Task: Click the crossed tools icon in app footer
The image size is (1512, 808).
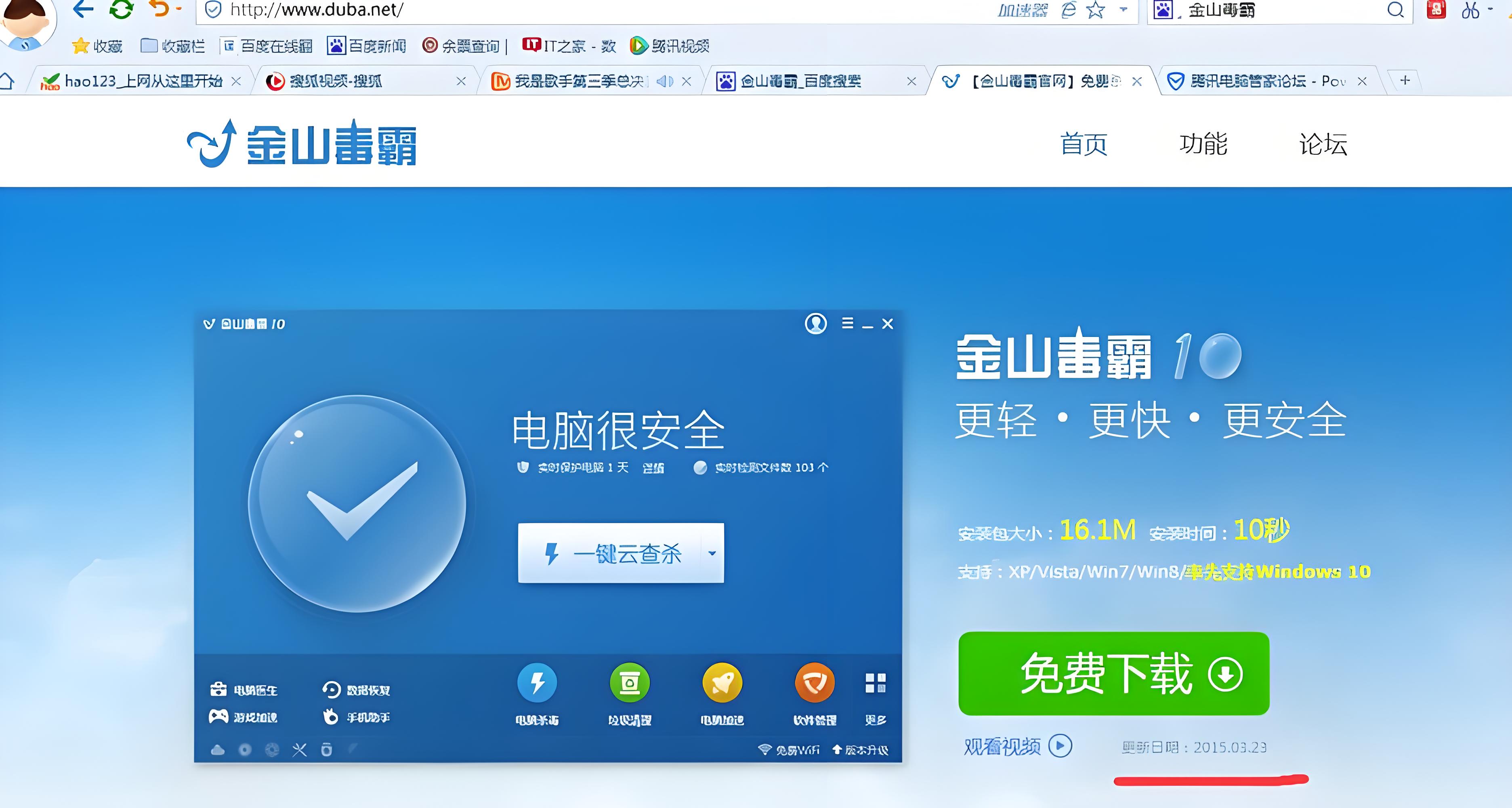Action: coord(299,750)
